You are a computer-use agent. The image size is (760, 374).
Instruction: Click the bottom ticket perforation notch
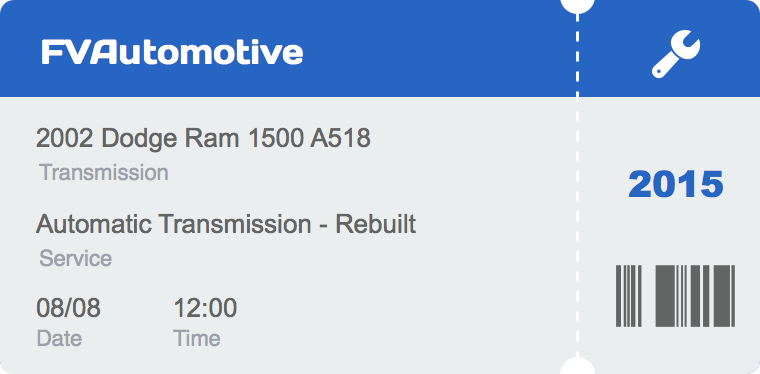point(577,367)
